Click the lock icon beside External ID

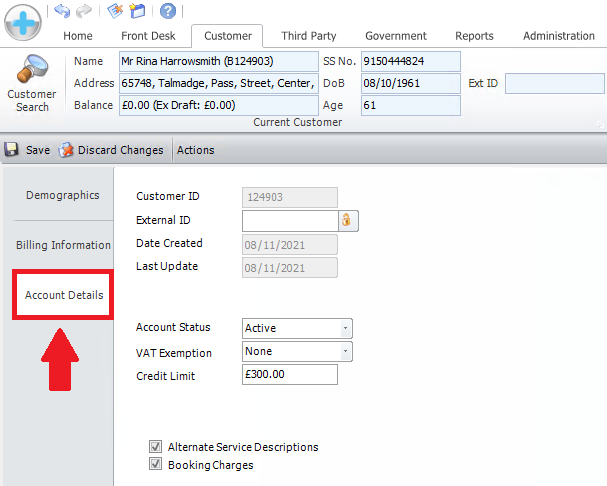349,220
